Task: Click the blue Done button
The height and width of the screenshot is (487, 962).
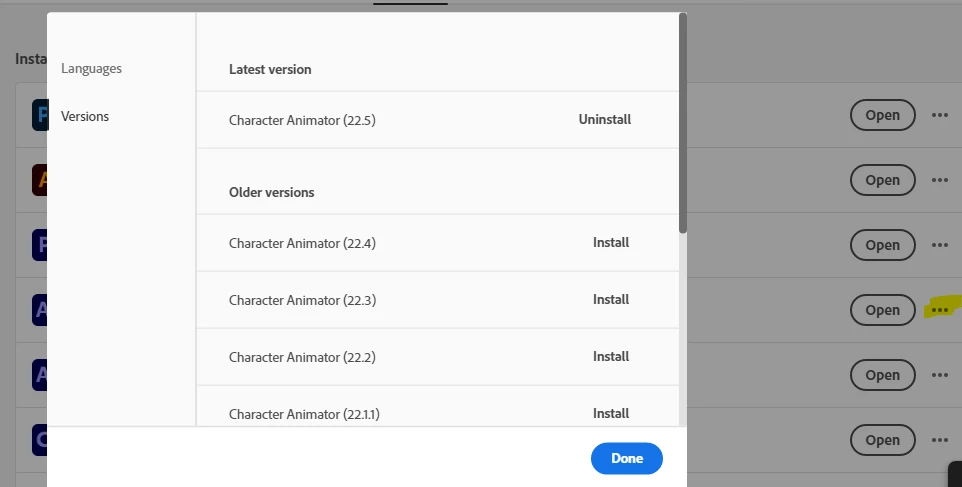Action: tap(626, 458)
